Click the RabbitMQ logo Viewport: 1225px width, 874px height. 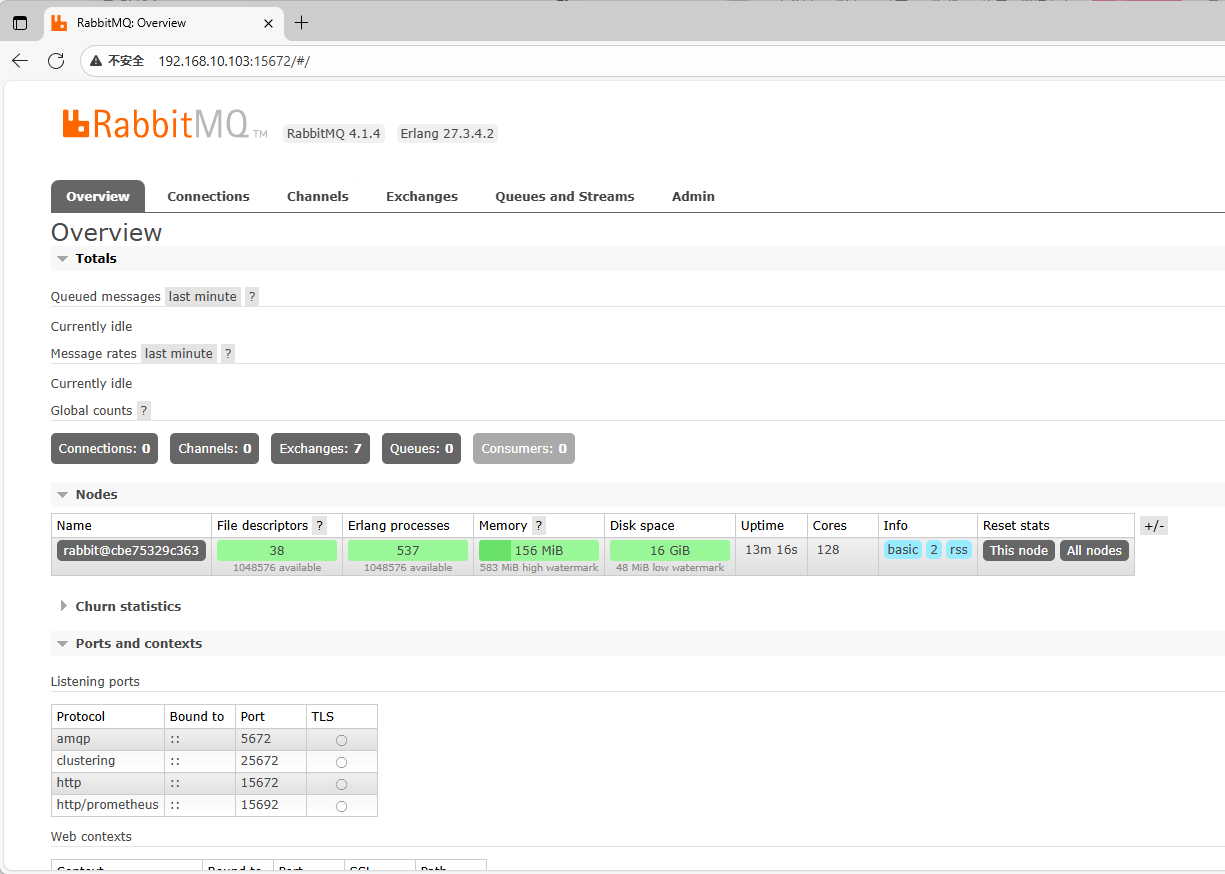click(x=164, y=124)
